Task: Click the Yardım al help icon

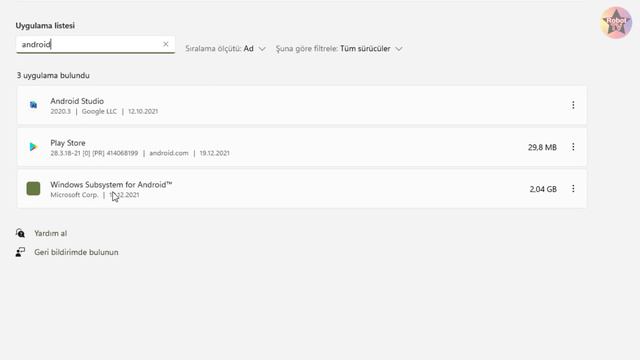Action: coord(20,233)
